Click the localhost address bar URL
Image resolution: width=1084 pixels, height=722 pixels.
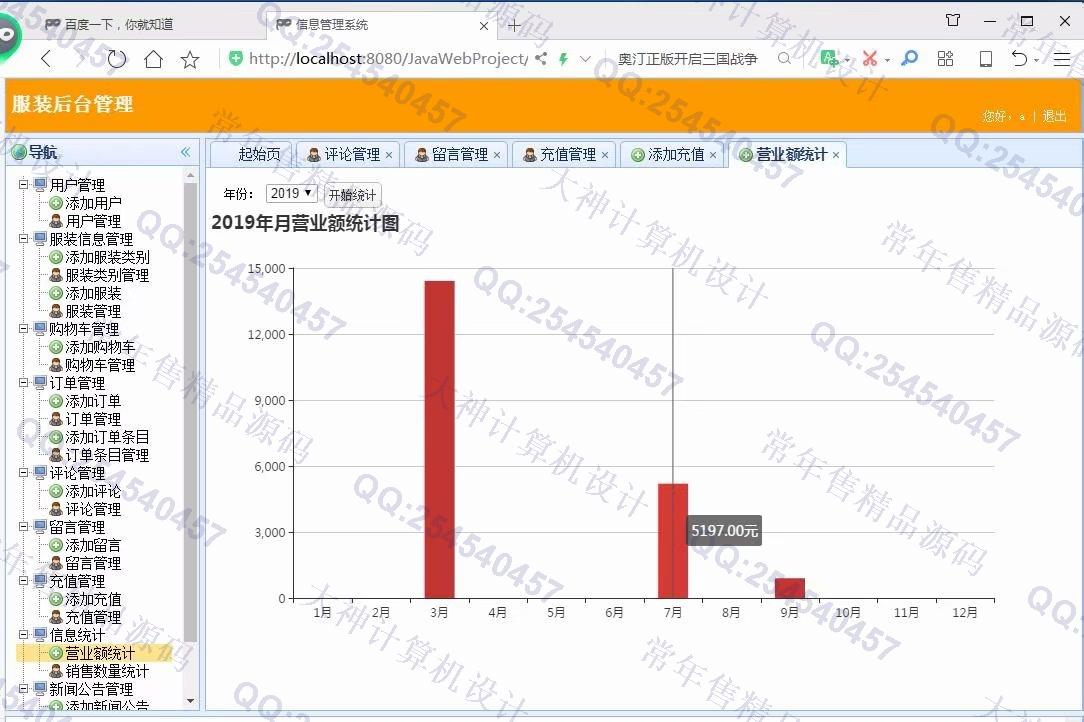point(388,59)
